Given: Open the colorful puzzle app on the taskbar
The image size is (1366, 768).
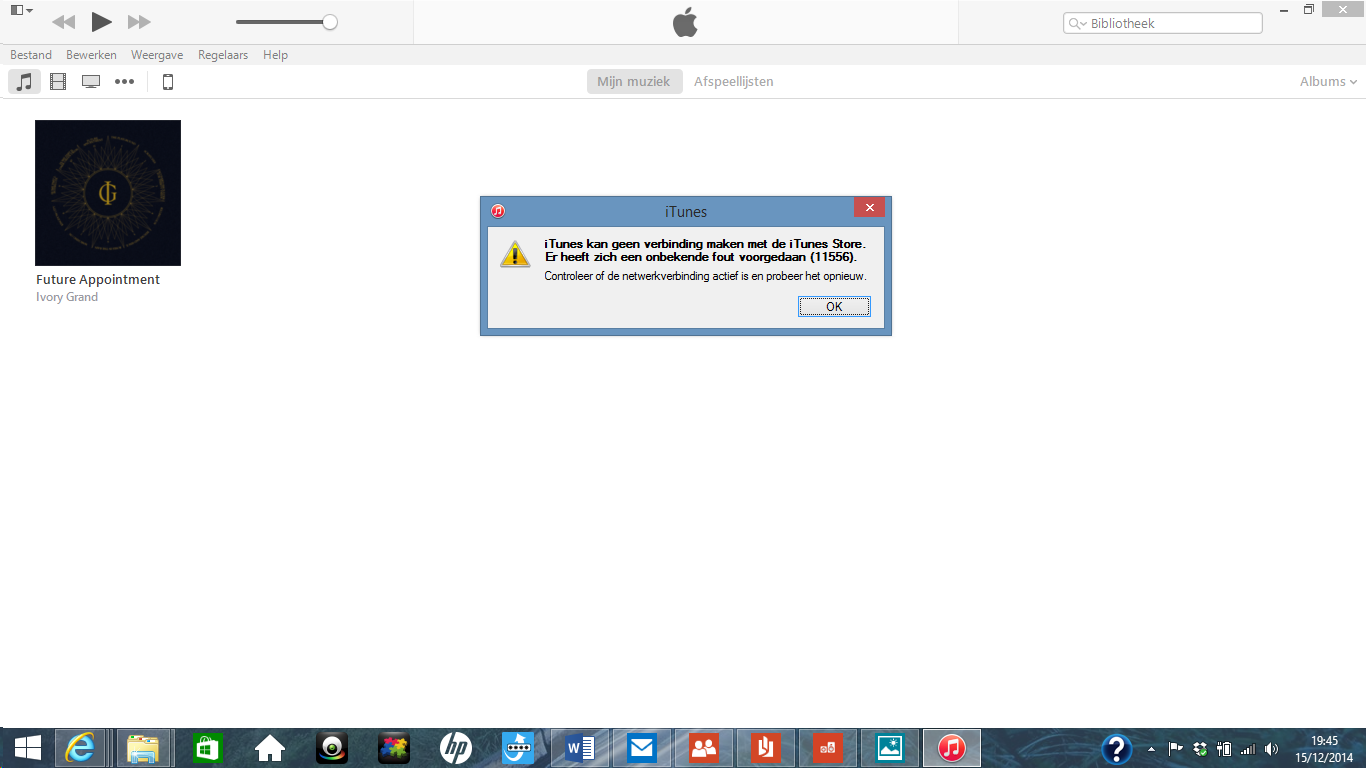Looking at the screenshot, I should click(x=394, y=748).
